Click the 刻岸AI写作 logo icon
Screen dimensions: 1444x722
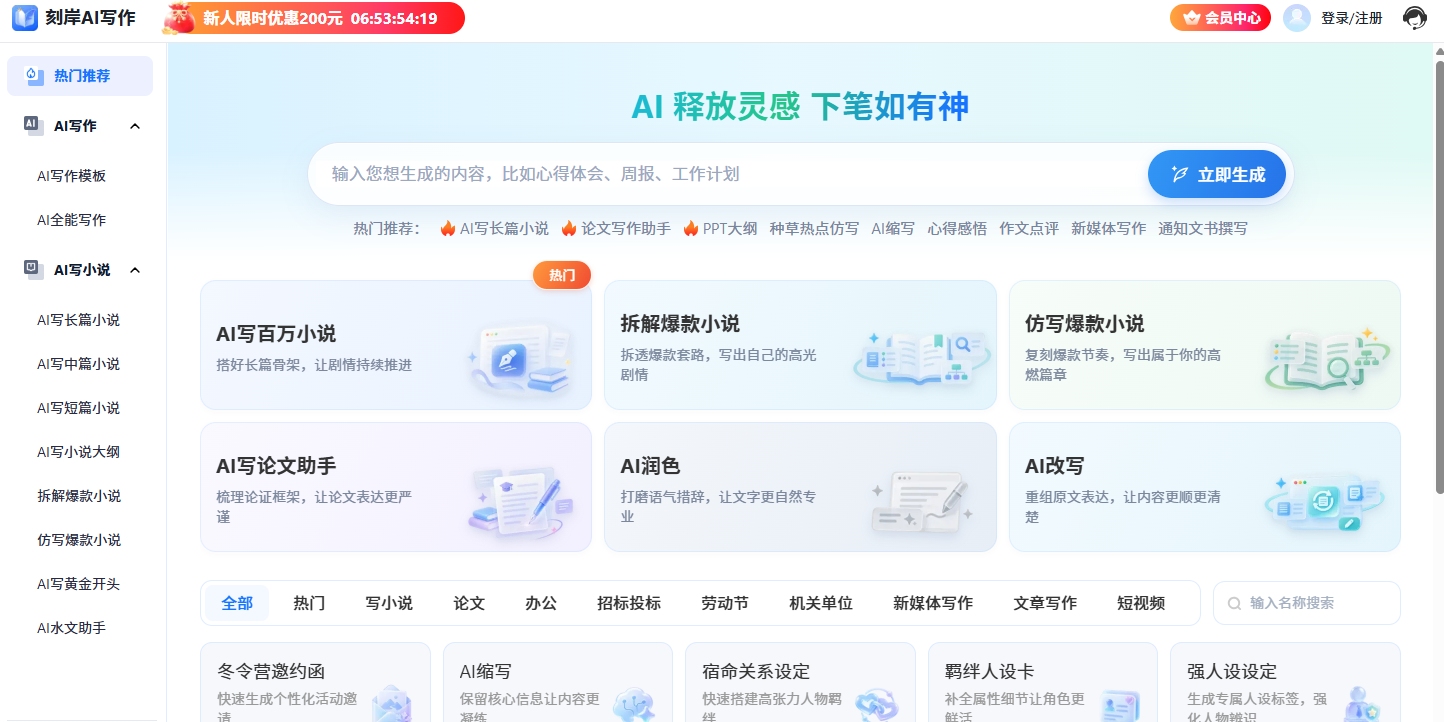pyautogui.click(x=25, y=17)
